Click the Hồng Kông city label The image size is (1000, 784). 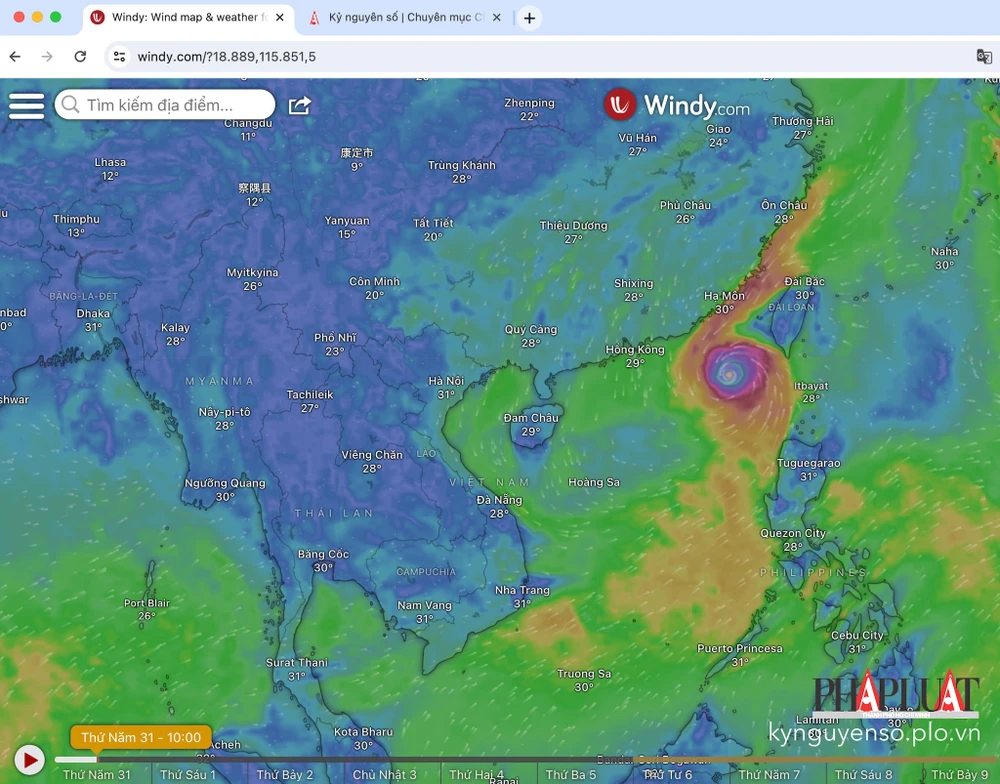point(635,350)
